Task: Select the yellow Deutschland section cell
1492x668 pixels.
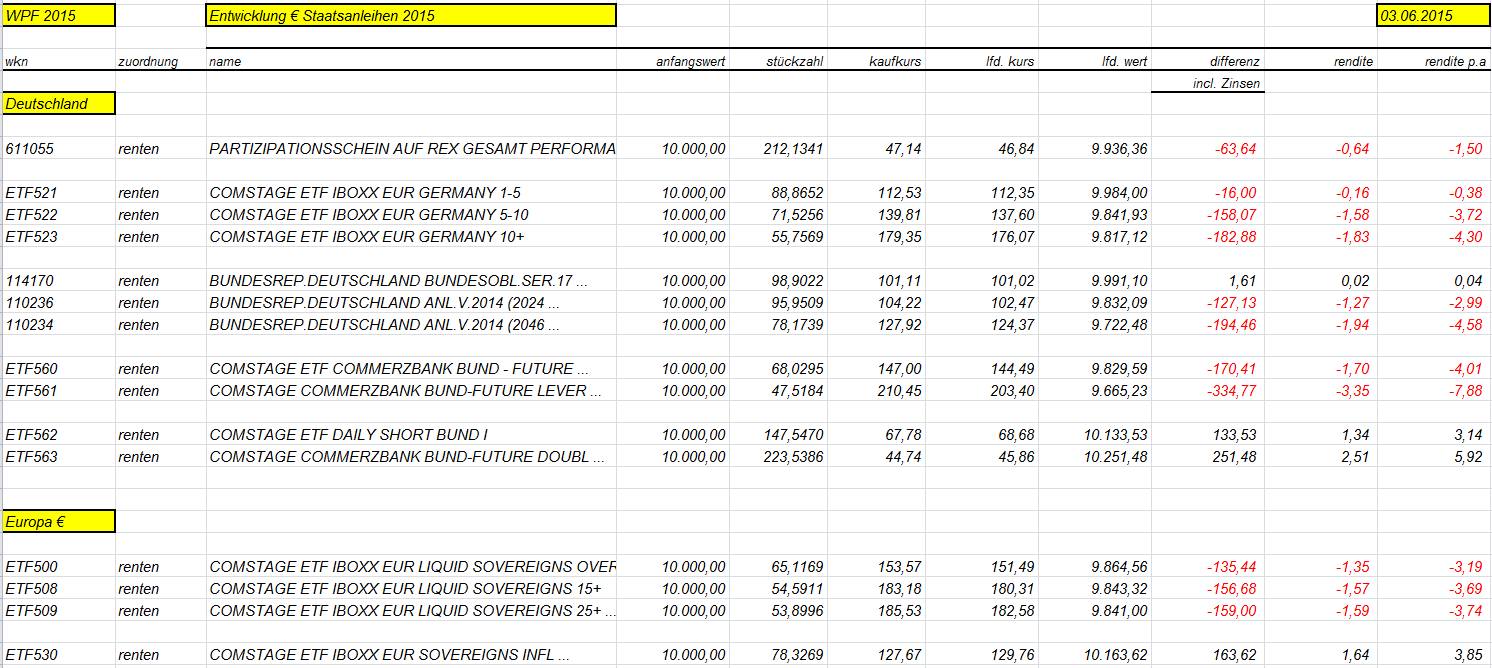Action: (x=58, y=103)
